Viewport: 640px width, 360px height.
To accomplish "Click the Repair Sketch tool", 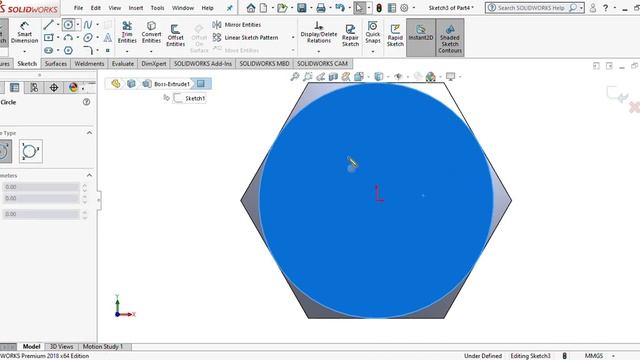I will pos(350,35).
